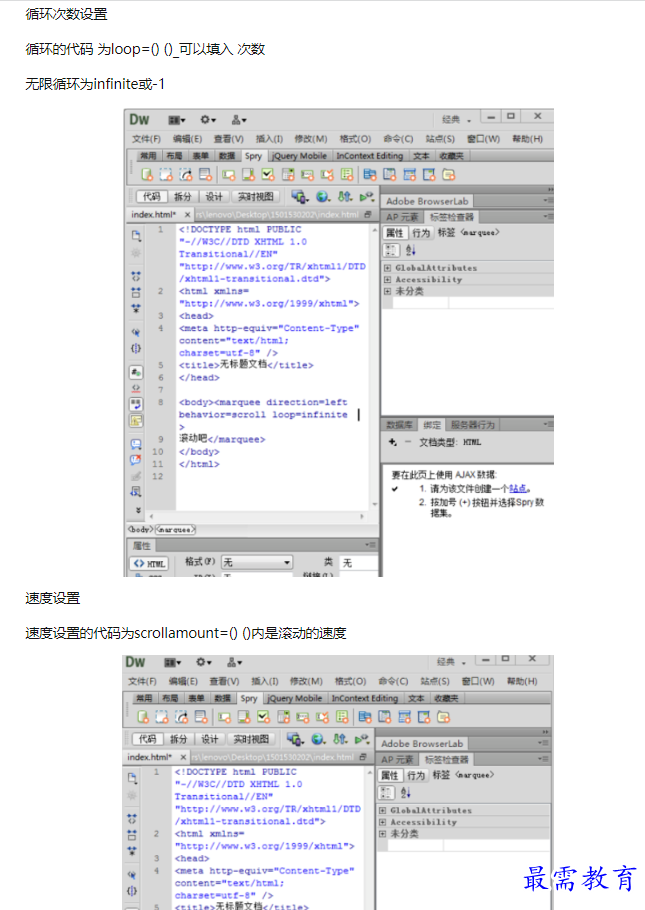Open 插入(I) menu in upper screenshot
The width and height of the screenshot is (645, 910).
click(x=269, y=139)
